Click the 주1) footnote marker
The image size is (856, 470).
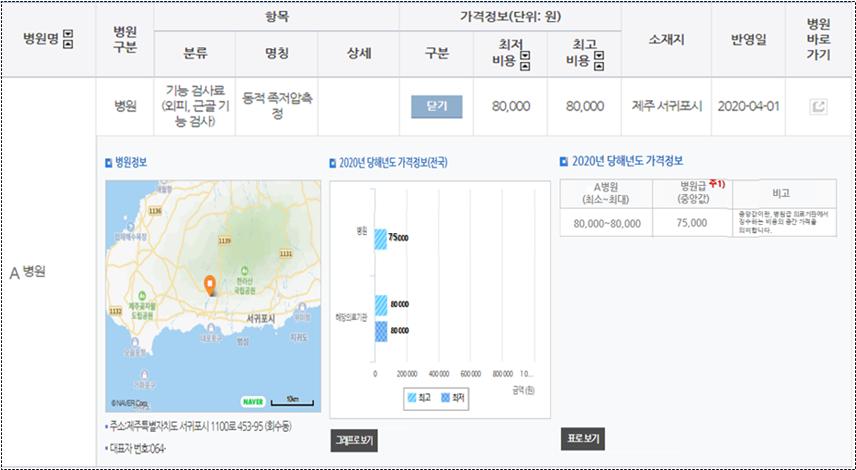coord(717,185)
